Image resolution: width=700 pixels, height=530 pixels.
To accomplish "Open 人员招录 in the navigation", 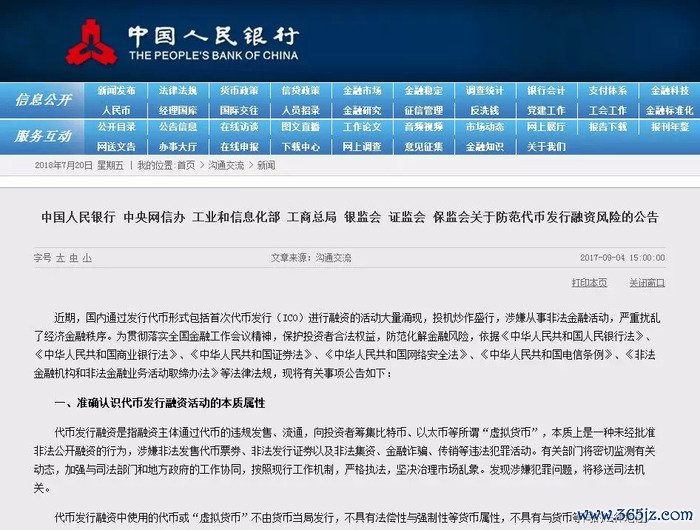I will click(300, 110).
